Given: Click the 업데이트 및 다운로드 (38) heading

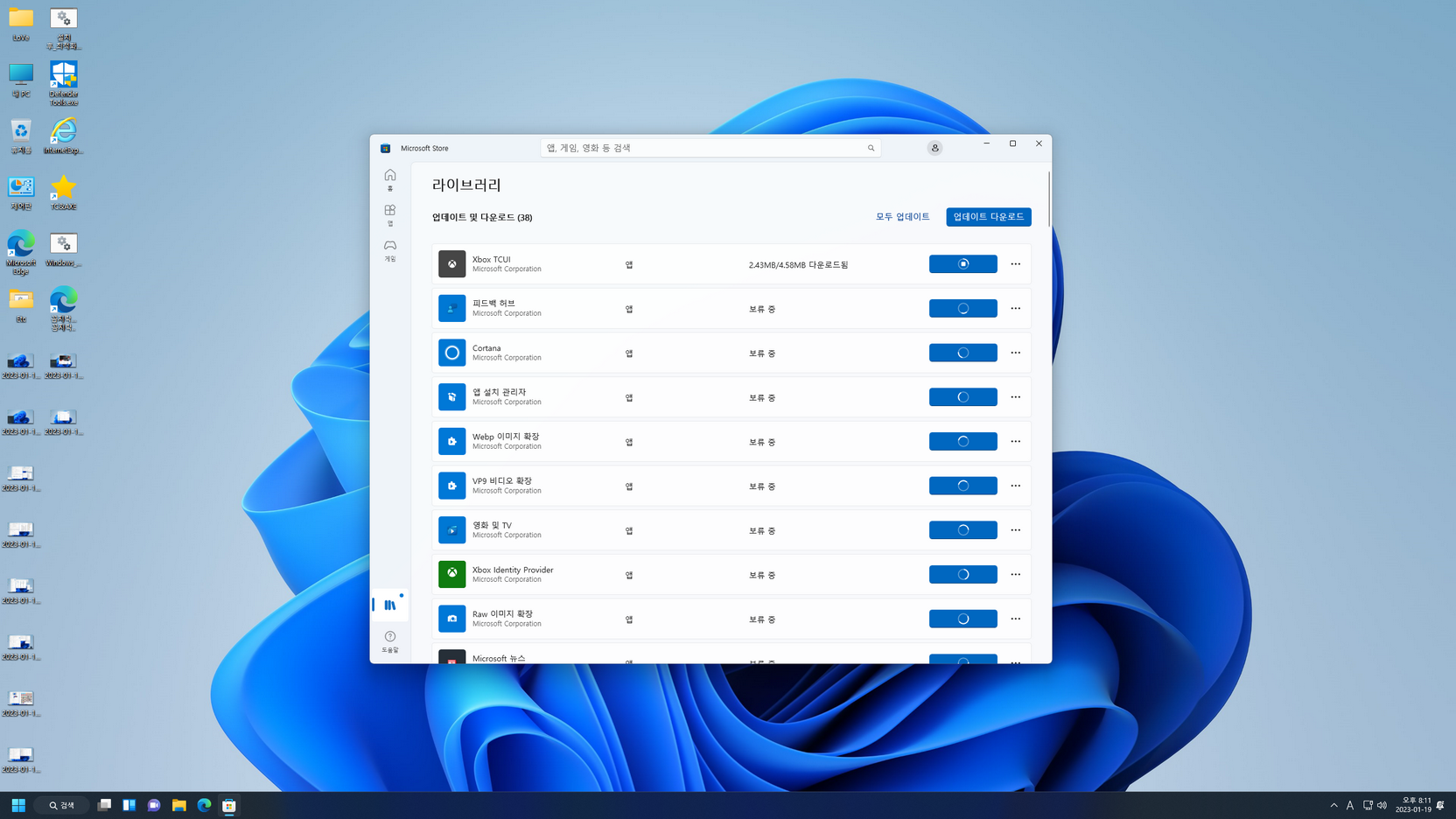Looking at the screenshot, I should pos(482,217).
